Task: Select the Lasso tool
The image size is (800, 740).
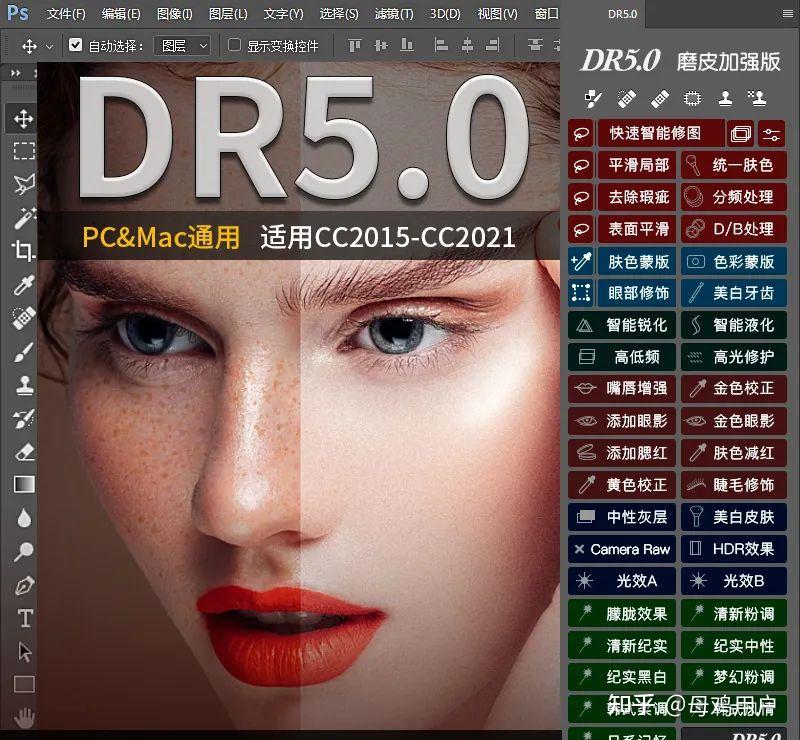Action: 22,184
